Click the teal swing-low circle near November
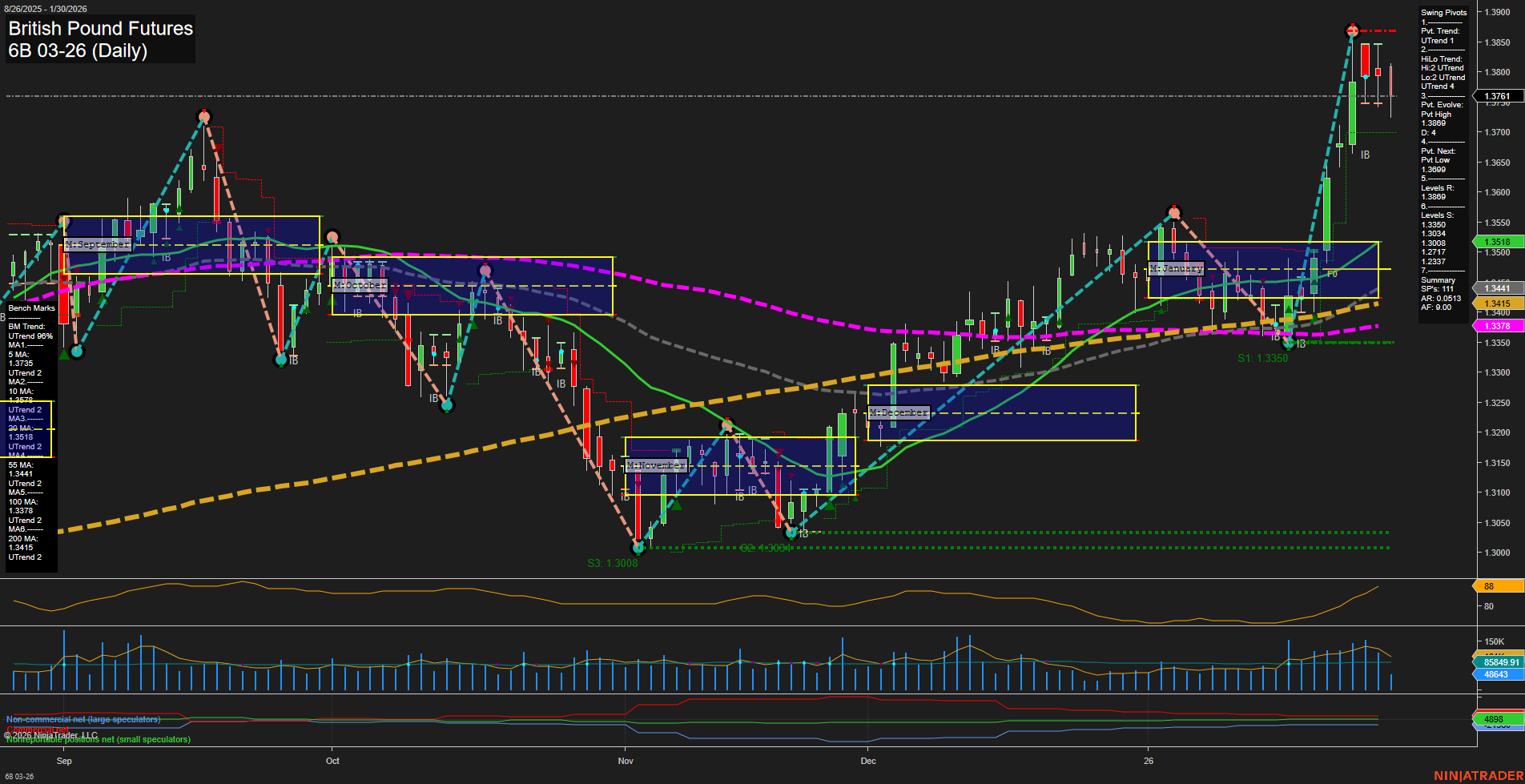The image size is (1525, 784). [x=637, y=549]
